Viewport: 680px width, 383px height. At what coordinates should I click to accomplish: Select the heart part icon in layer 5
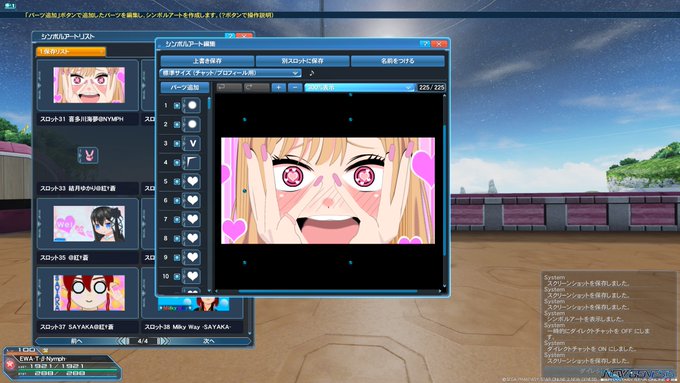click(192, 181)
